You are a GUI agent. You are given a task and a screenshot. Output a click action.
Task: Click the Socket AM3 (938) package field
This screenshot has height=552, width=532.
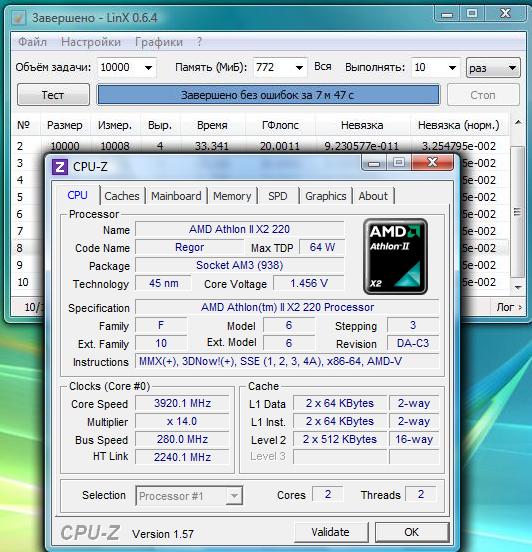coord(239,265)
